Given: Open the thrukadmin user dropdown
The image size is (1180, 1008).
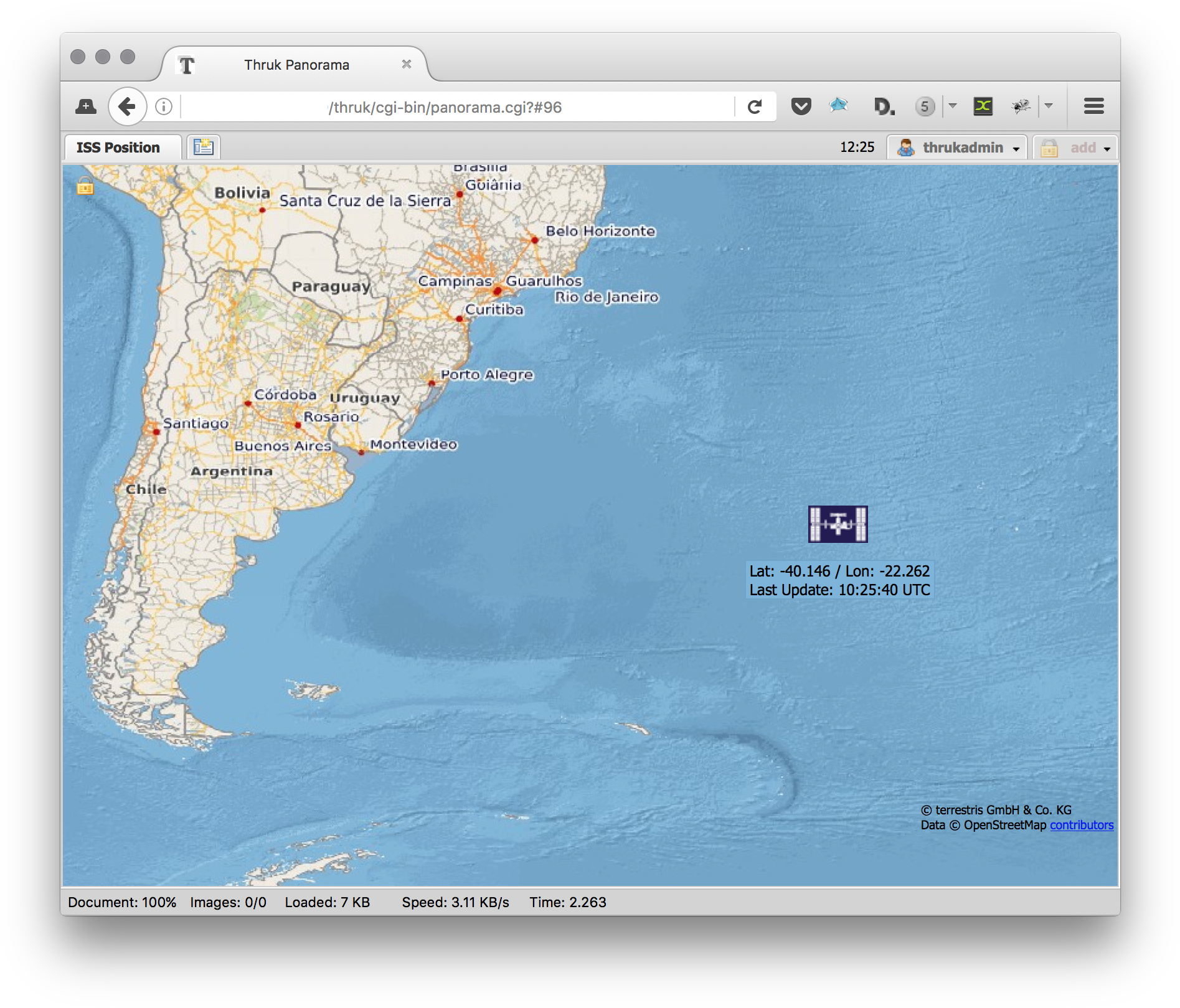Looking at the screenshot, I should pyautogui.click(x=958, y=148).
